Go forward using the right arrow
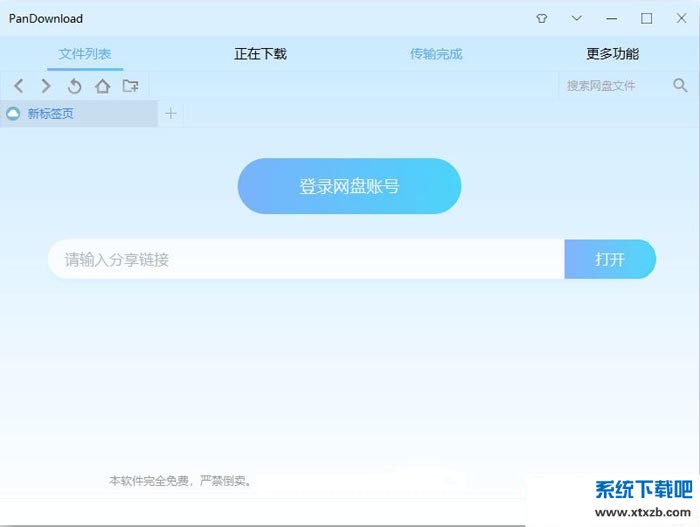 click(x=46, y=86)
